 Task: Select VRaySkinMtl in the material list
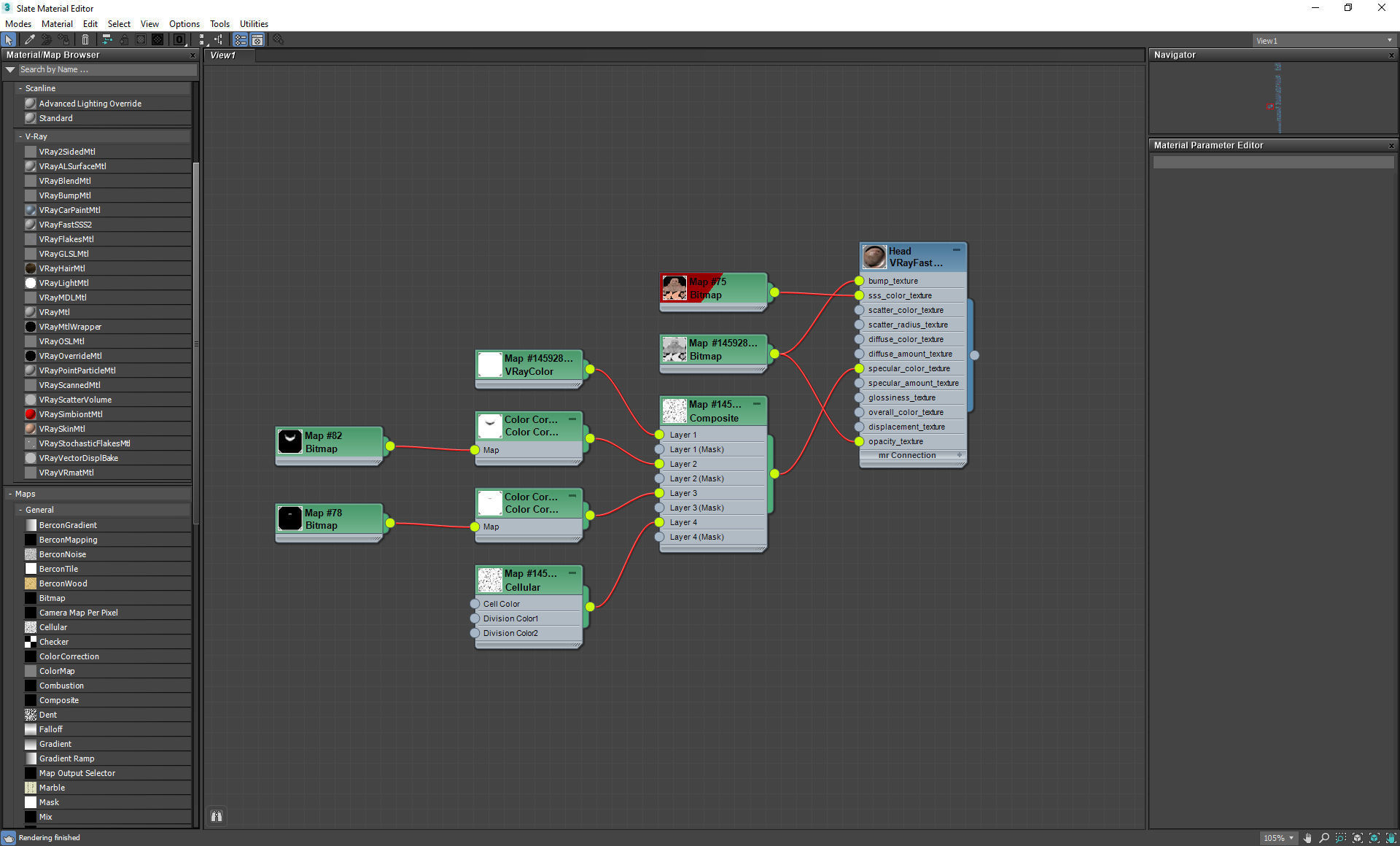click(x=62, y=429)
